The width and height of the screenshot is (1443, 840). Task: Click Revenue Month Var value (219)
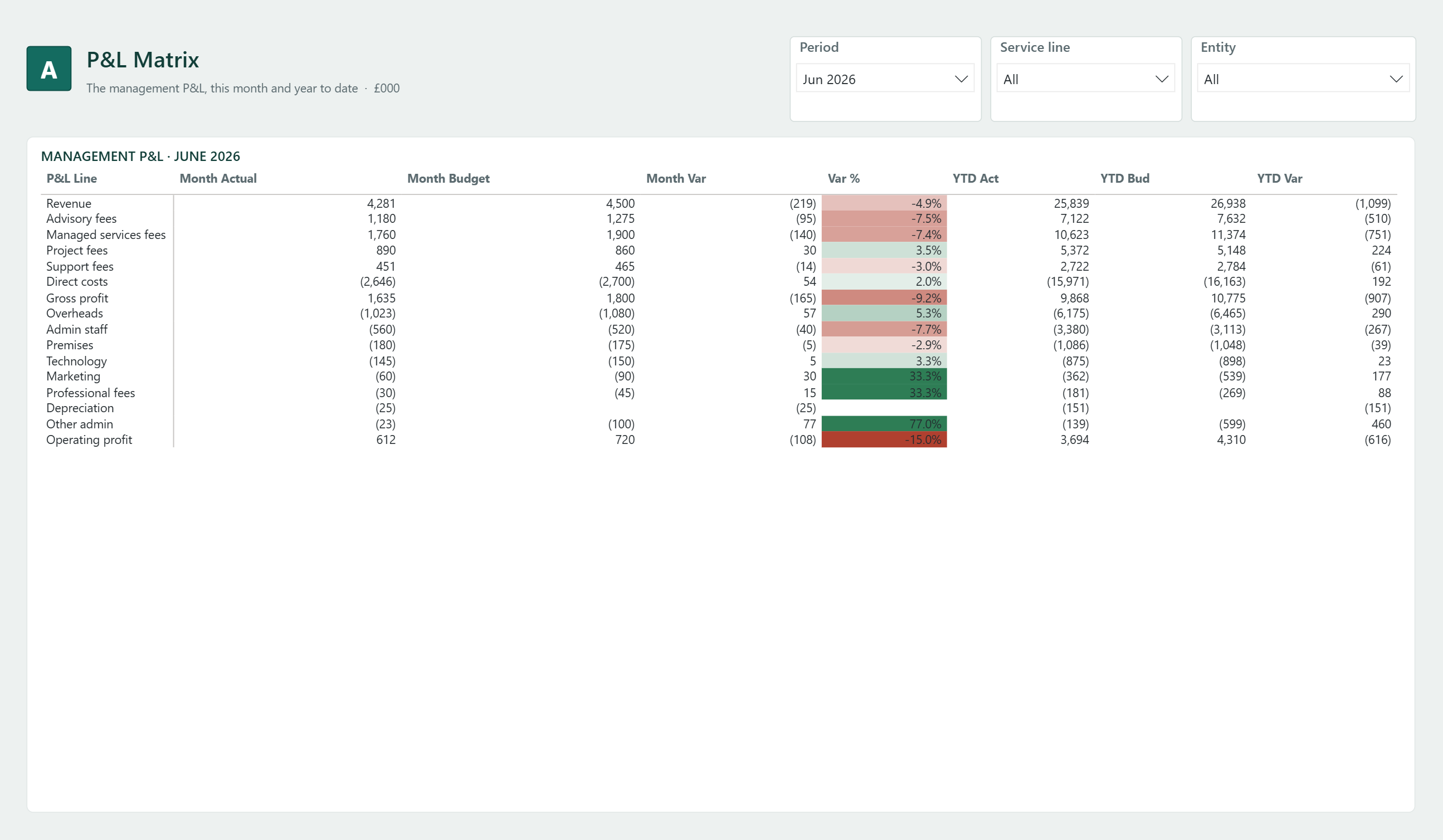802,203
